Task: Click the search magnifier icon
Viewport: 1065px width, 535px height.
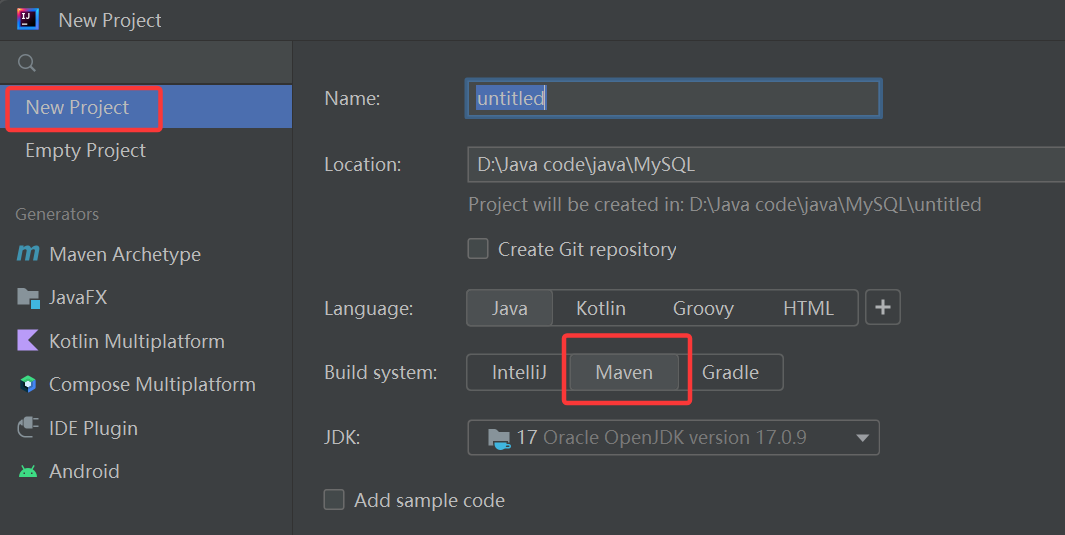Action: [26, 63]
